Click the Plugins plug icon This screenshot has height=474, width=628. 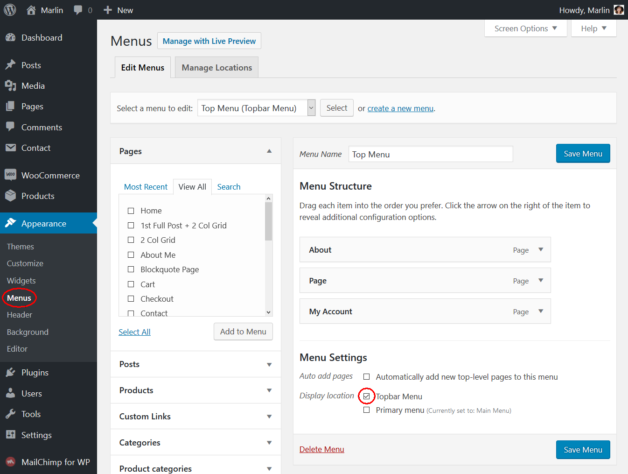point(10,372)
